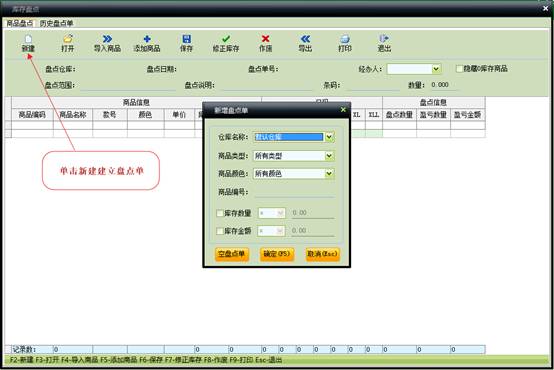
Task: Expand the 仓库名称 dropdown
Action: click(x=329, y=137)
